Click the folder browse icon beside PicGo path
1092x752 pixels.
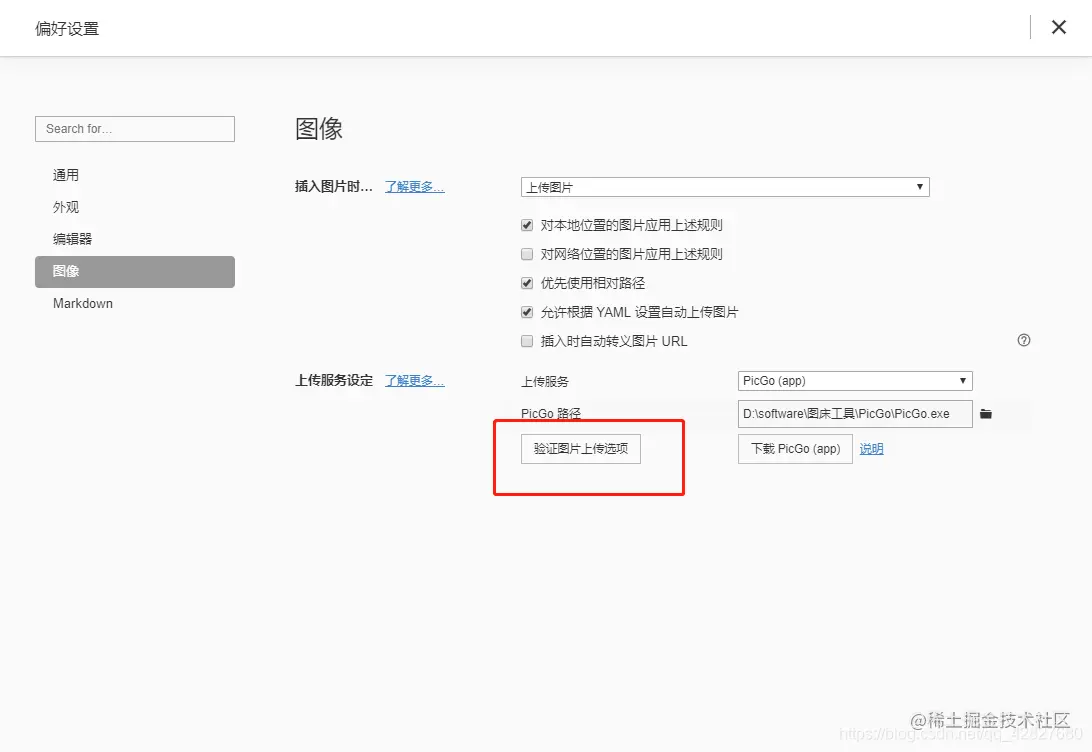tap(985, 414)
